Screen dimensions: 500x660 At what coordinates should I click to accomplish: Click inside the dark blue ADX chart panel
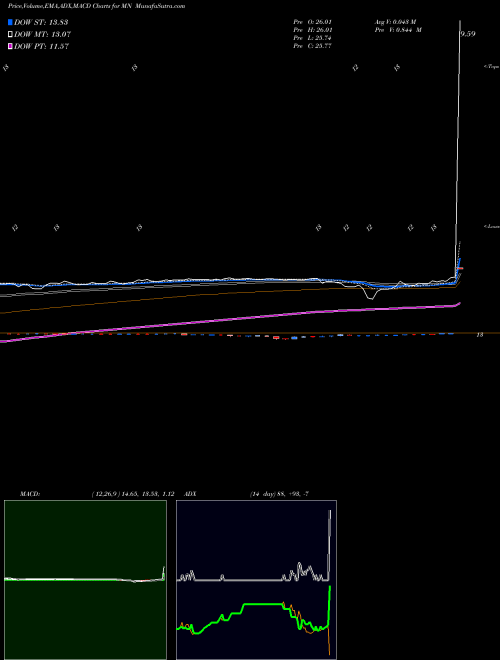256,580
